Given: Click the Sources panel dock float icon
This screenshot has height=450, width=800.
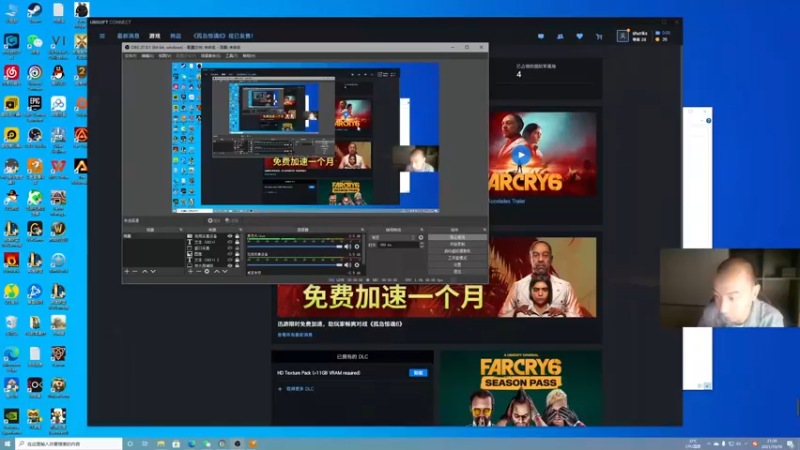Looking at the screenshot, I should click(241, 230).
